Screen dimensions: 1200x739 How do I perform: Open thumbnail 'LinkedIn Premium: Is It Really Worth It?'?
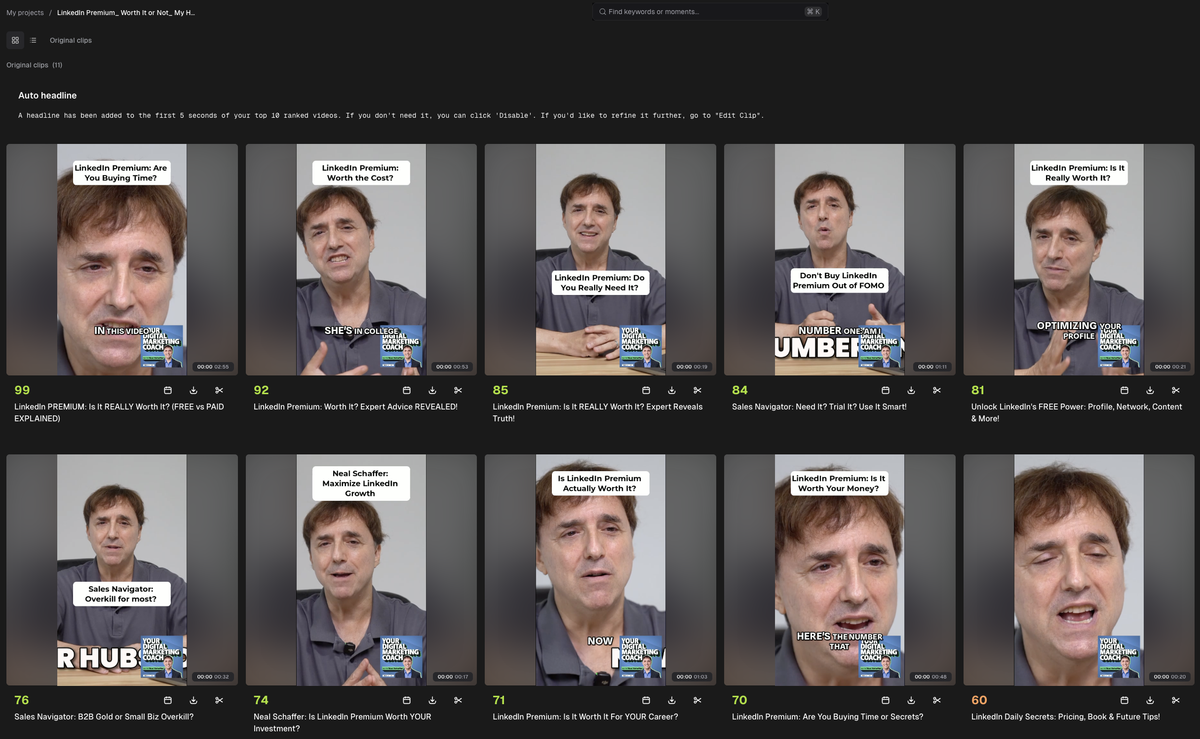coord(1079,260)
